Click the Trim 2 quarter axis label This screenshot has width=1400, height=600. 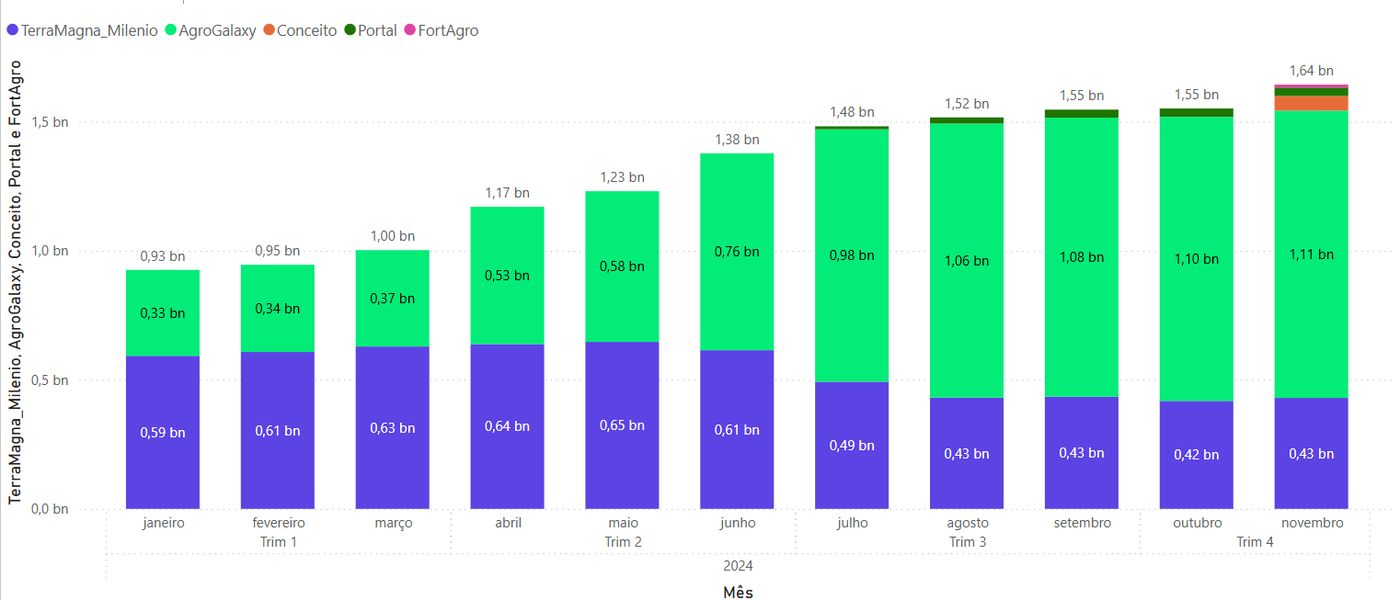(x=623, y=542)
